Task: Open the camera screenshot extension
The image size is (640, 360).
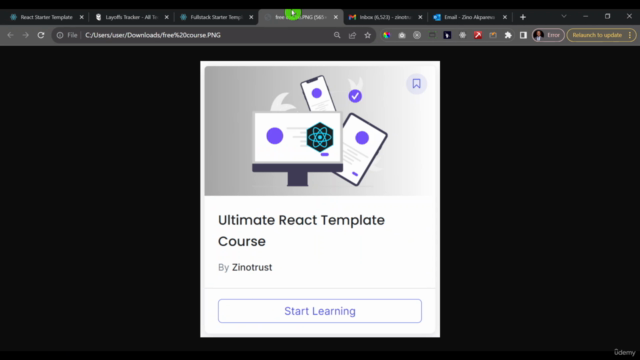Action: point(402,35)
